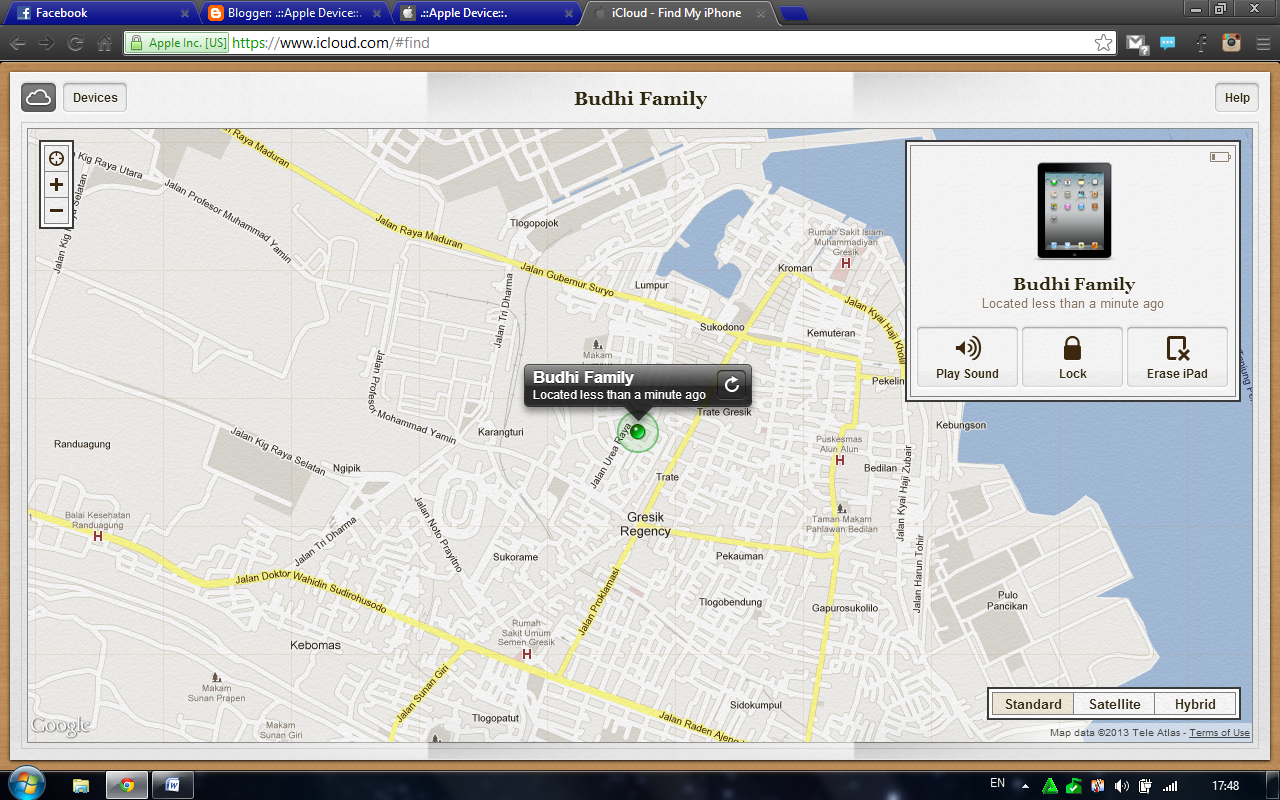The height and width of the screenshot is (800, 1280).
Task: Open the Terms of Use link
Action: [1219, 733]
